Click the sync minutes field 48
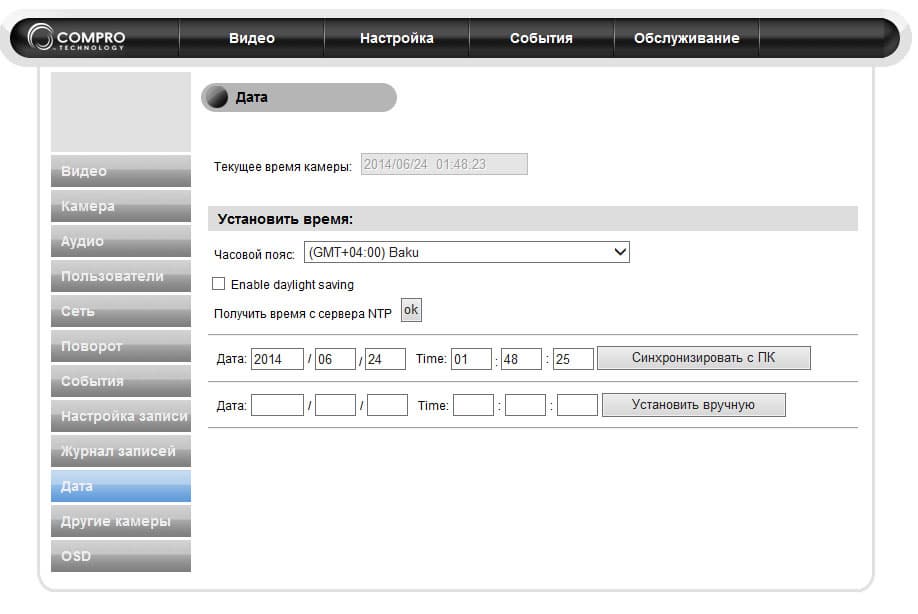Viewport: 918px width, 614px height. point(521,359)
